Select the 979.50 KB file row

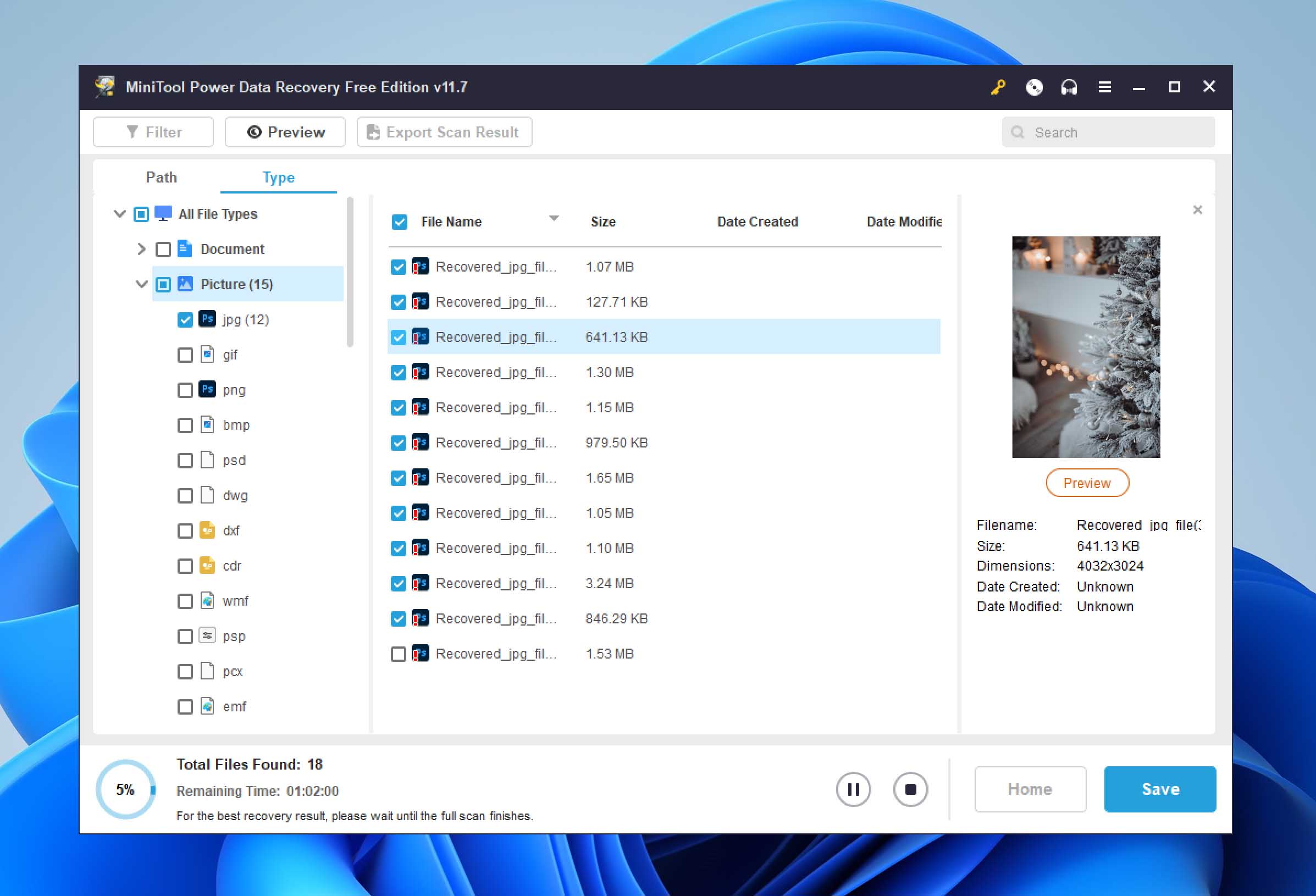663,443
